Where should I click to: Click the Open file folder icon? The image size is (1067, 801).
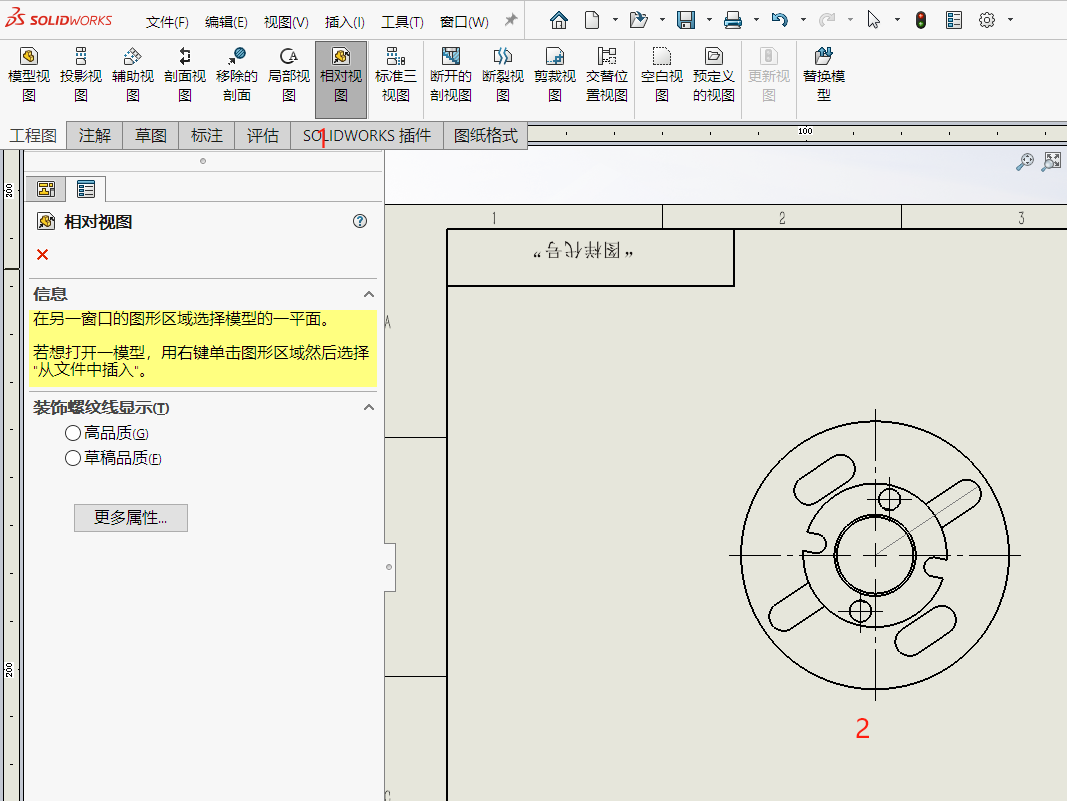(638, 20)
